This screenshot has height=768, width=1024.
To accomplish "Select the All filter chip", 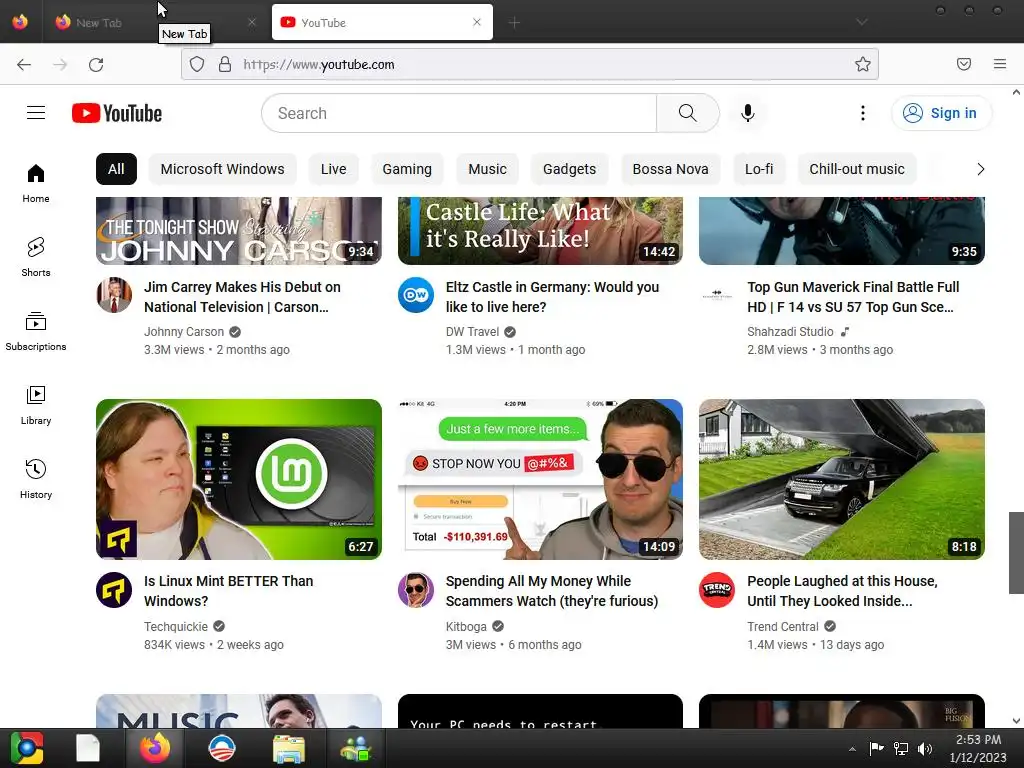I will (x=116, y=169).
